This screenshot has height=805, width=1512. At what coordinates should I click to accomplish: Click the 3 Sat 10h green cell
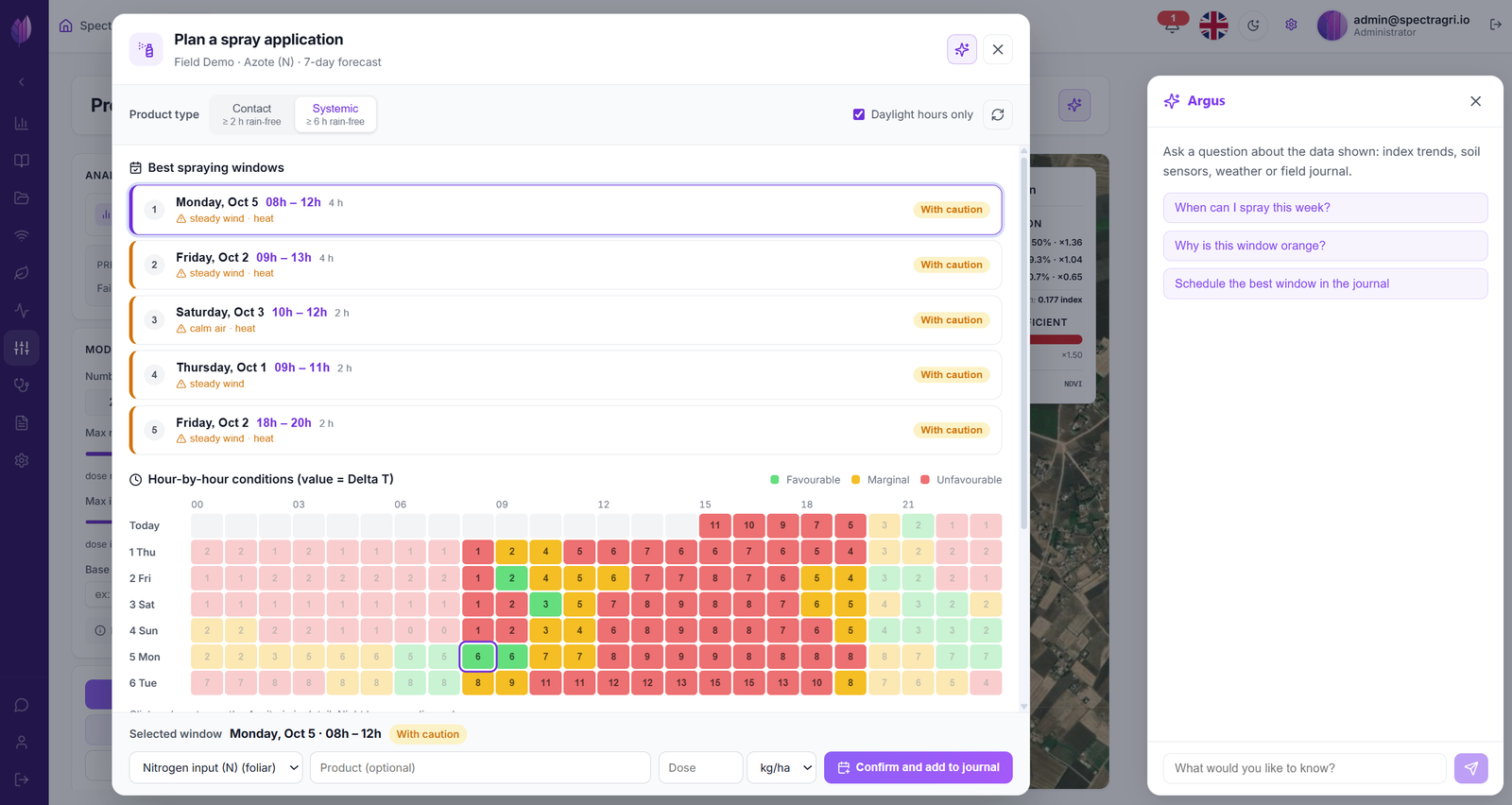(x=545, y=605)
